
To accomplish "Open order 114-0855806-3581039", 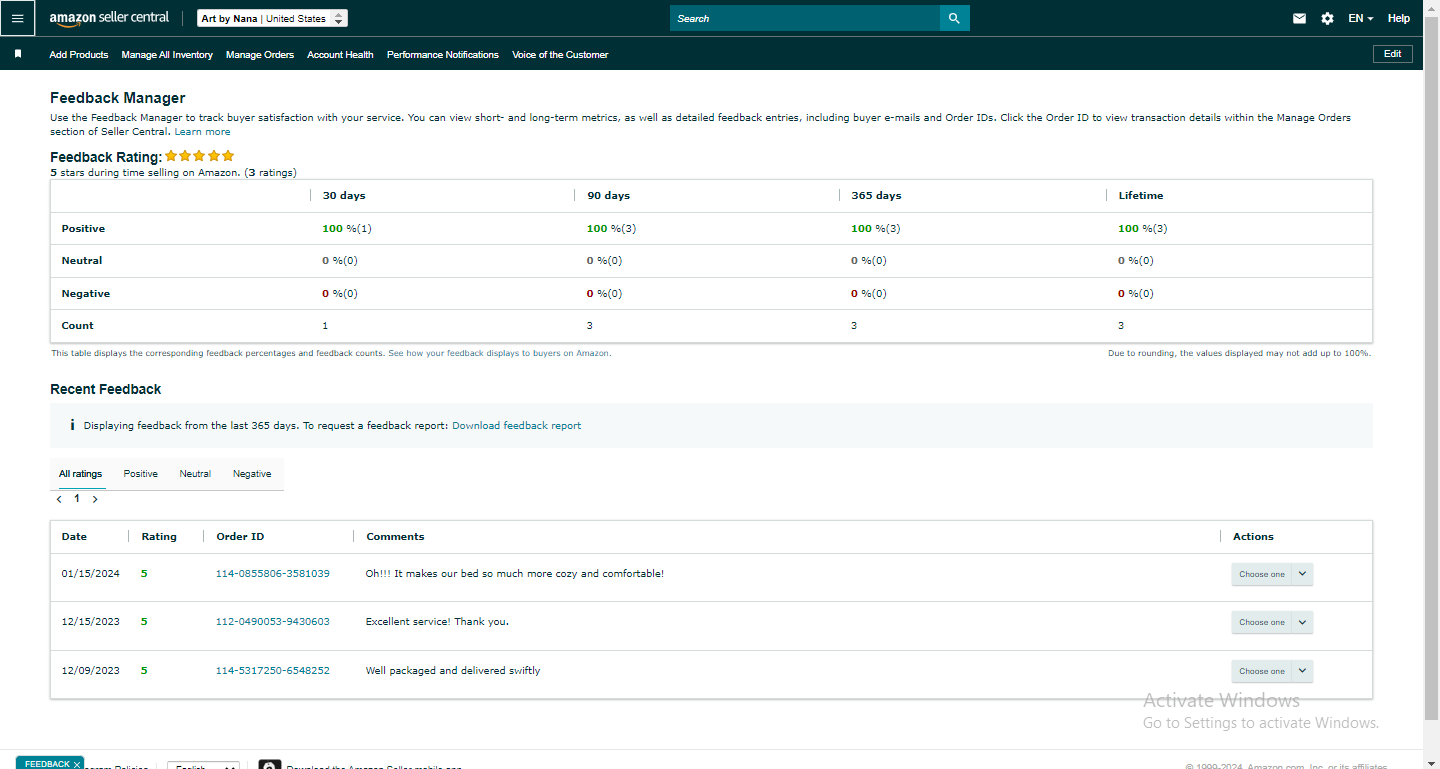I will (272, 574).
